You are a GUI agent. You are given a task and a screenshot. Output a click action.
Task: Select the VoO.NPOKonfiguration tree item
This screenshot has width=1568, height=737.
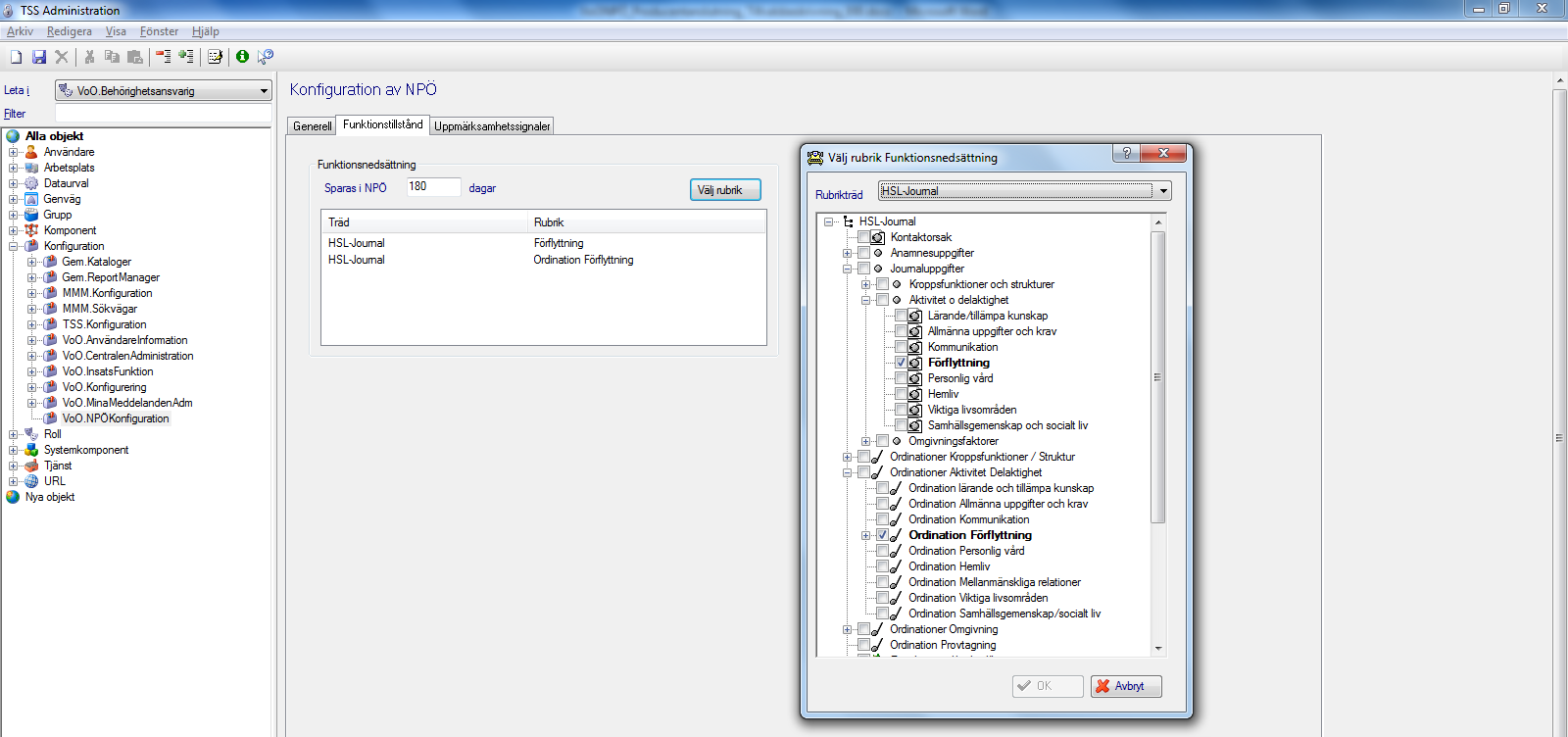coord(116,418)
